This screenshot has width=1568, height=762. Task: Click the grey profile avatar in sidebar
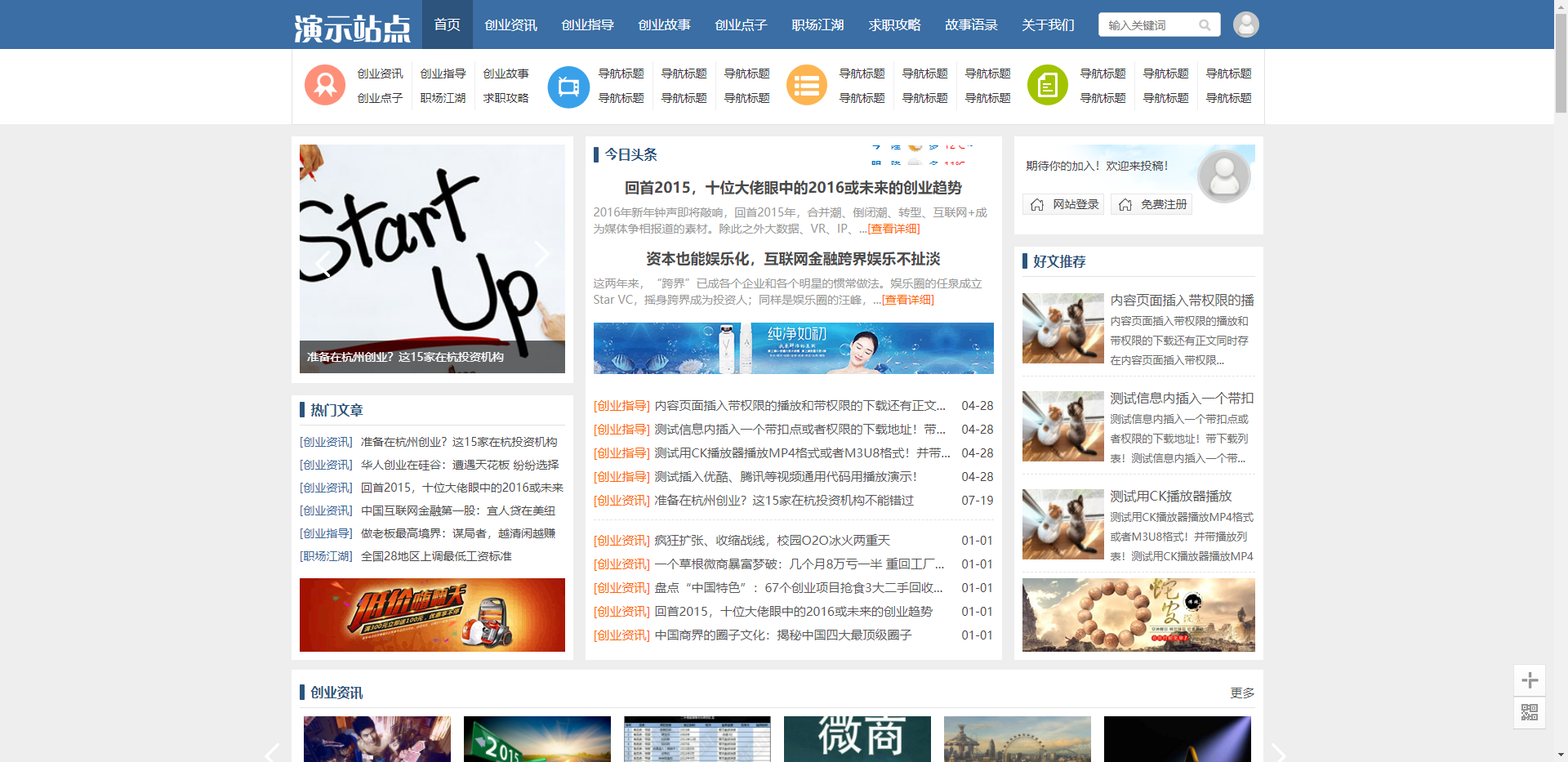click(1223, 176)
